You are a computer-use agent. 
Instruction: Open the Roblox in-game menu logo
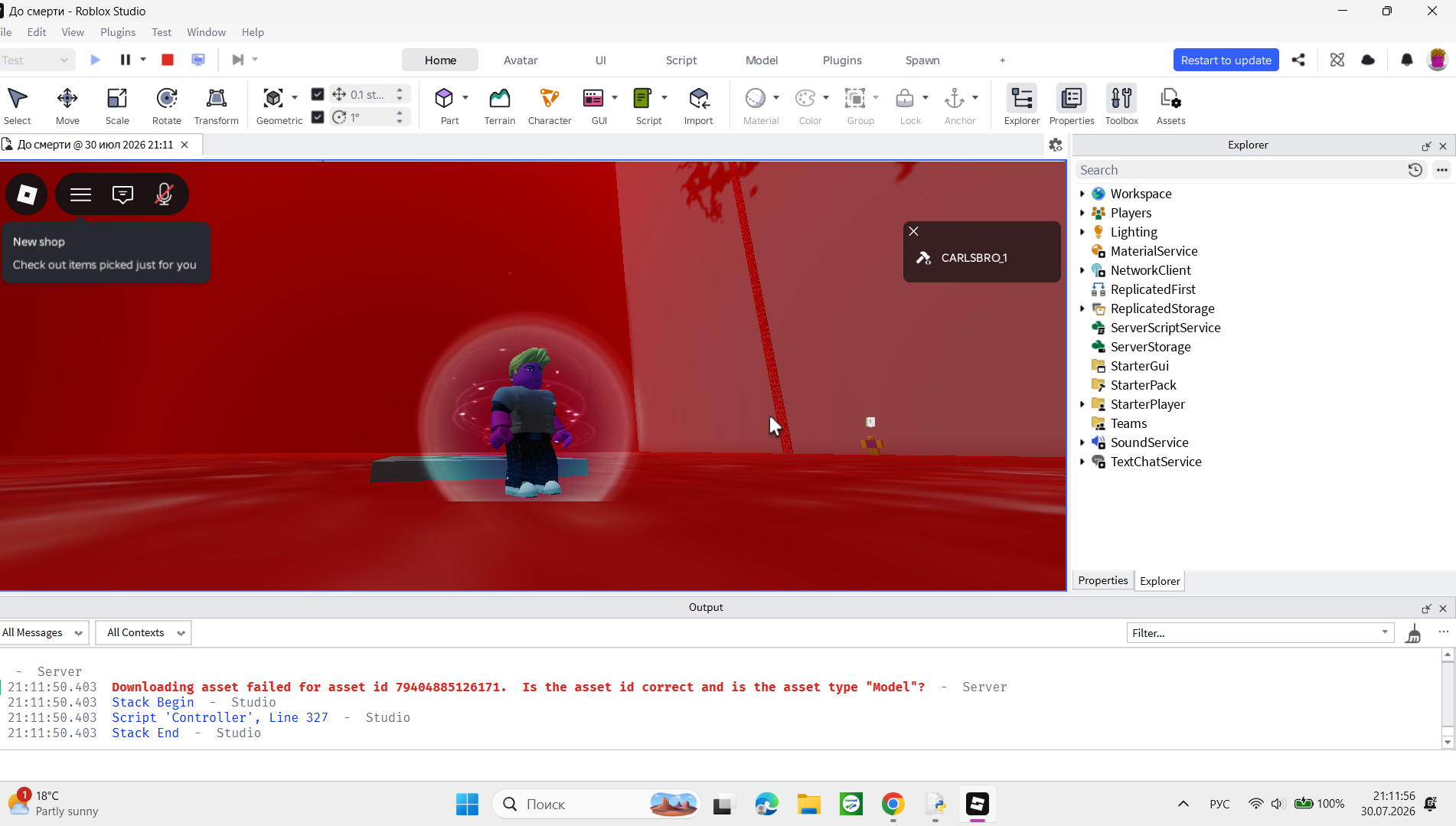(27, 194)
